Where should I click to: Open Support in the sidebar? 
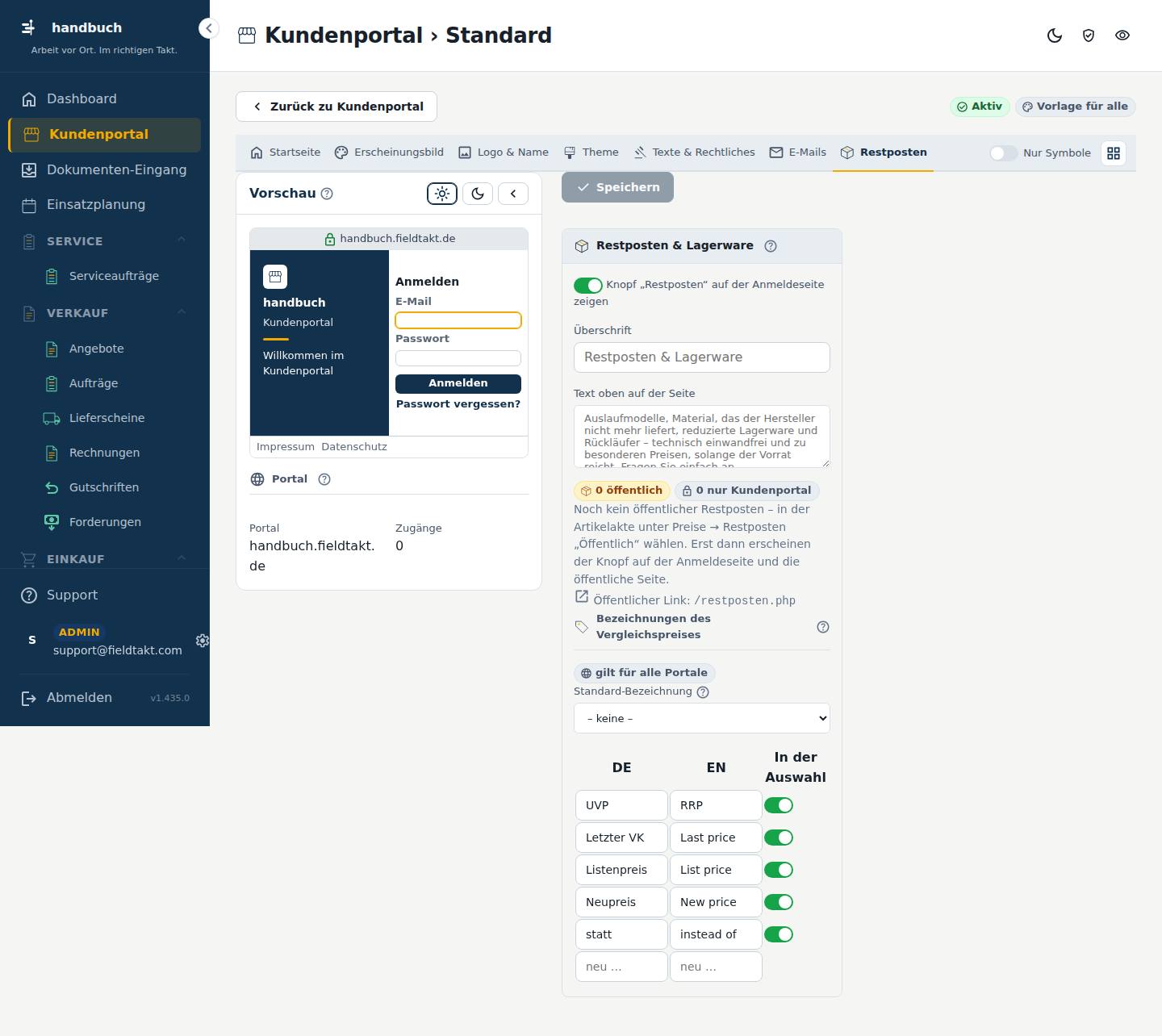(105, 595)
